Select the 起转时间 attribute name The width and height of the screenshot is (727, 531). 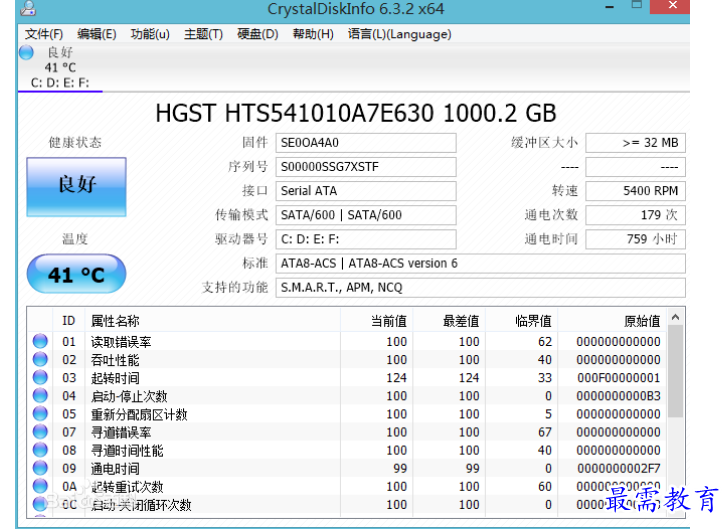coord(115,378)
